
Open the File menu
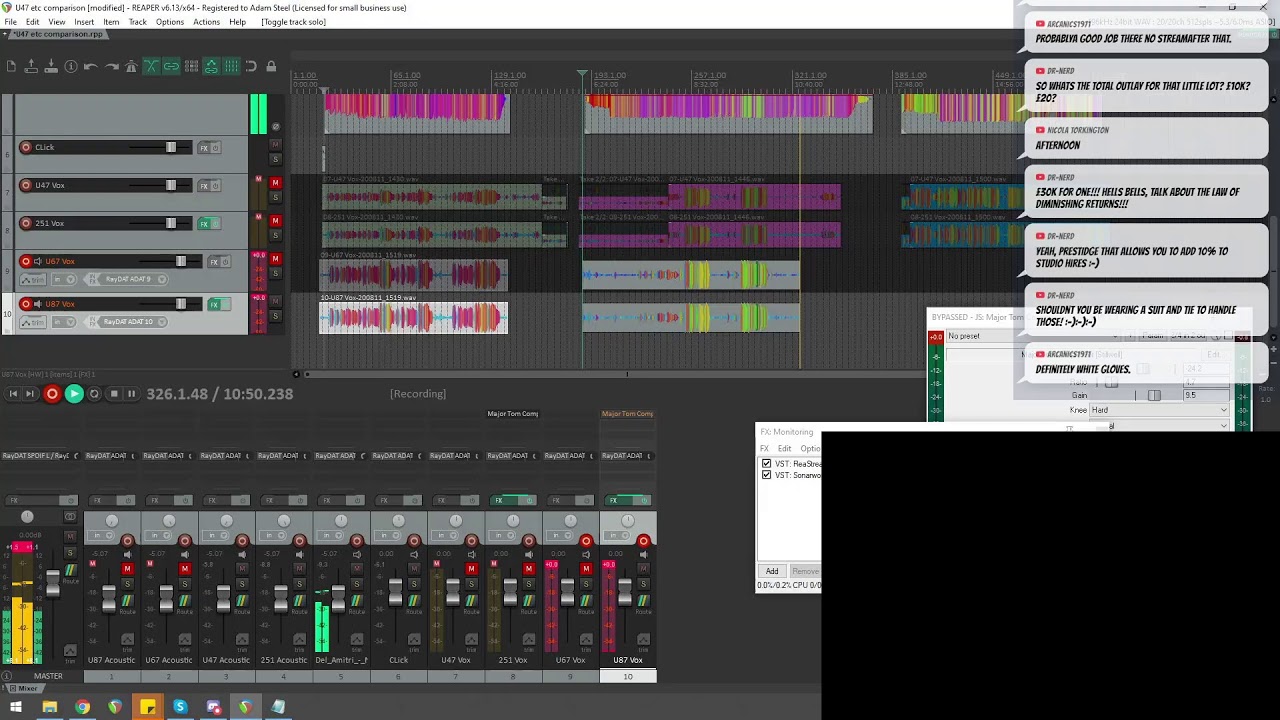click(x=10, y=22)
